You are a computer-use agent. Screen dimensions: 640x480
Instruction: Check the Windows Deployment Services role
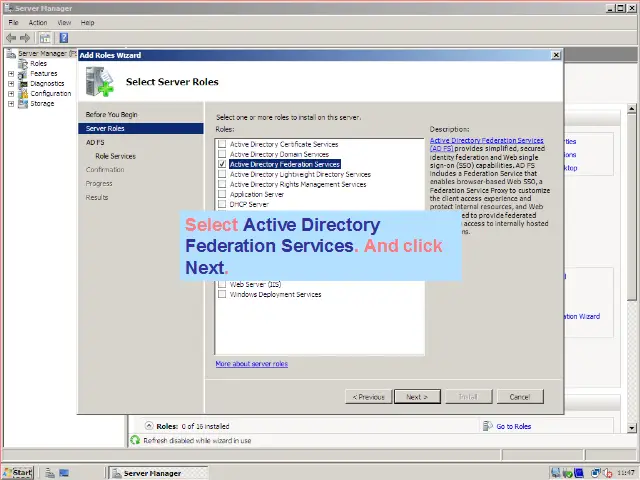[222, 294]
